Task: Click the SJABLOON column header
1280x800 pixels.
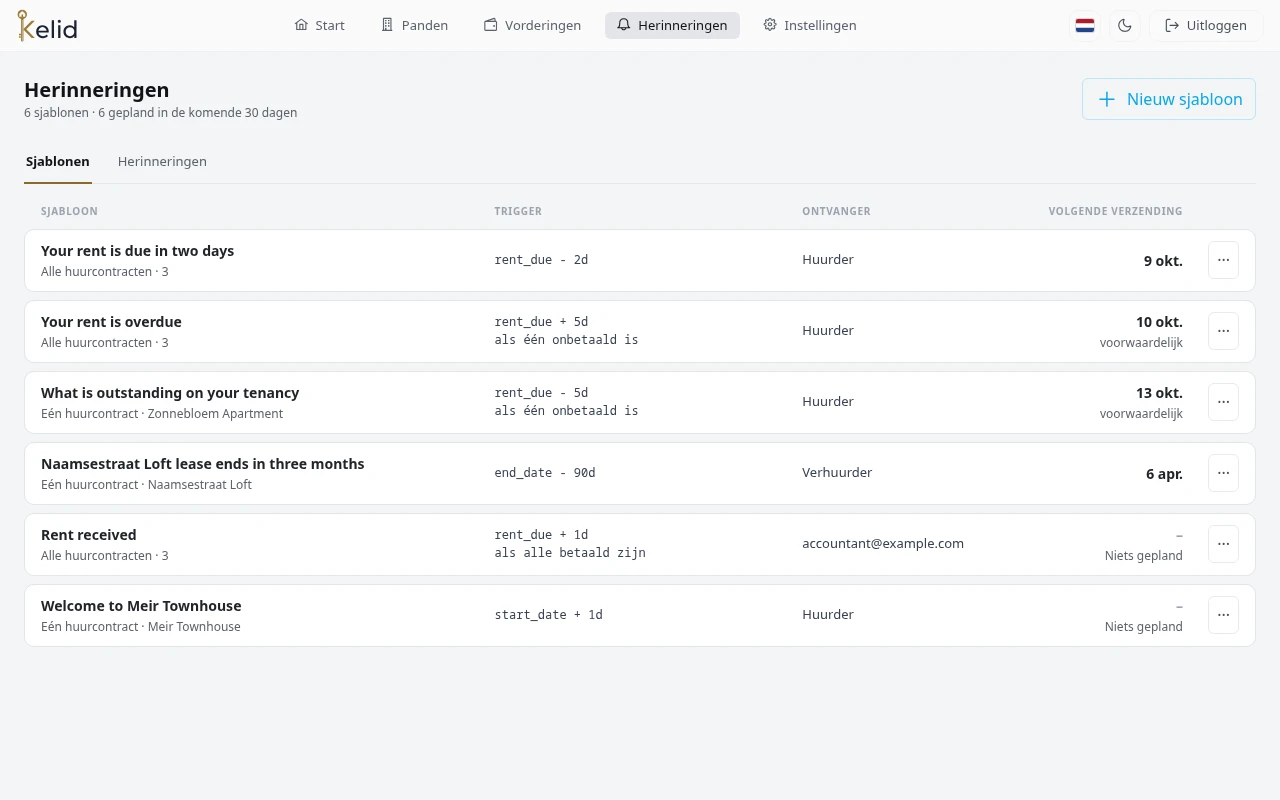Action: [69, 211]
